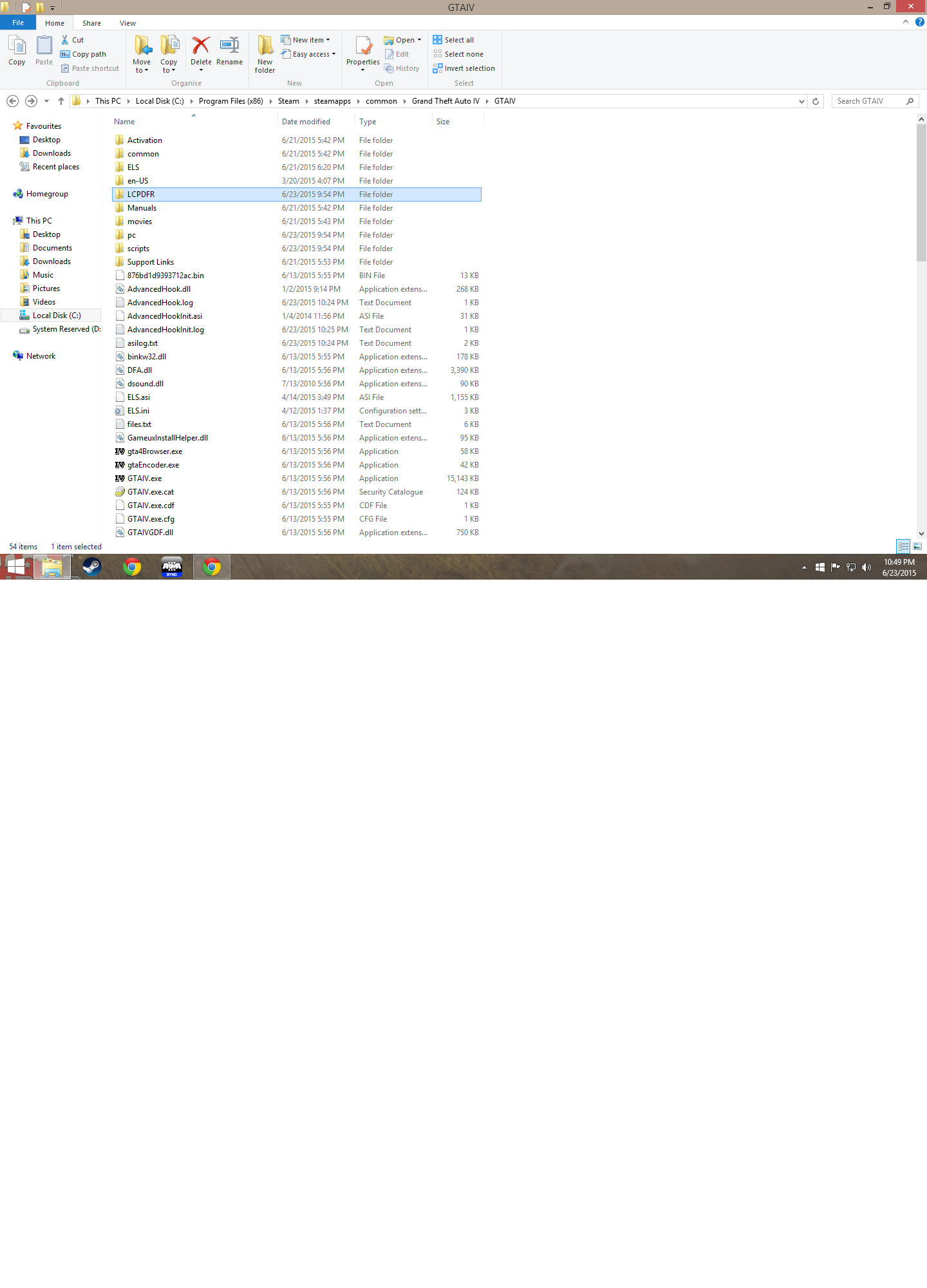This screenshot has height=1288, width=927.
Task: Open the volume control in system tray
Action: (866, 567)
